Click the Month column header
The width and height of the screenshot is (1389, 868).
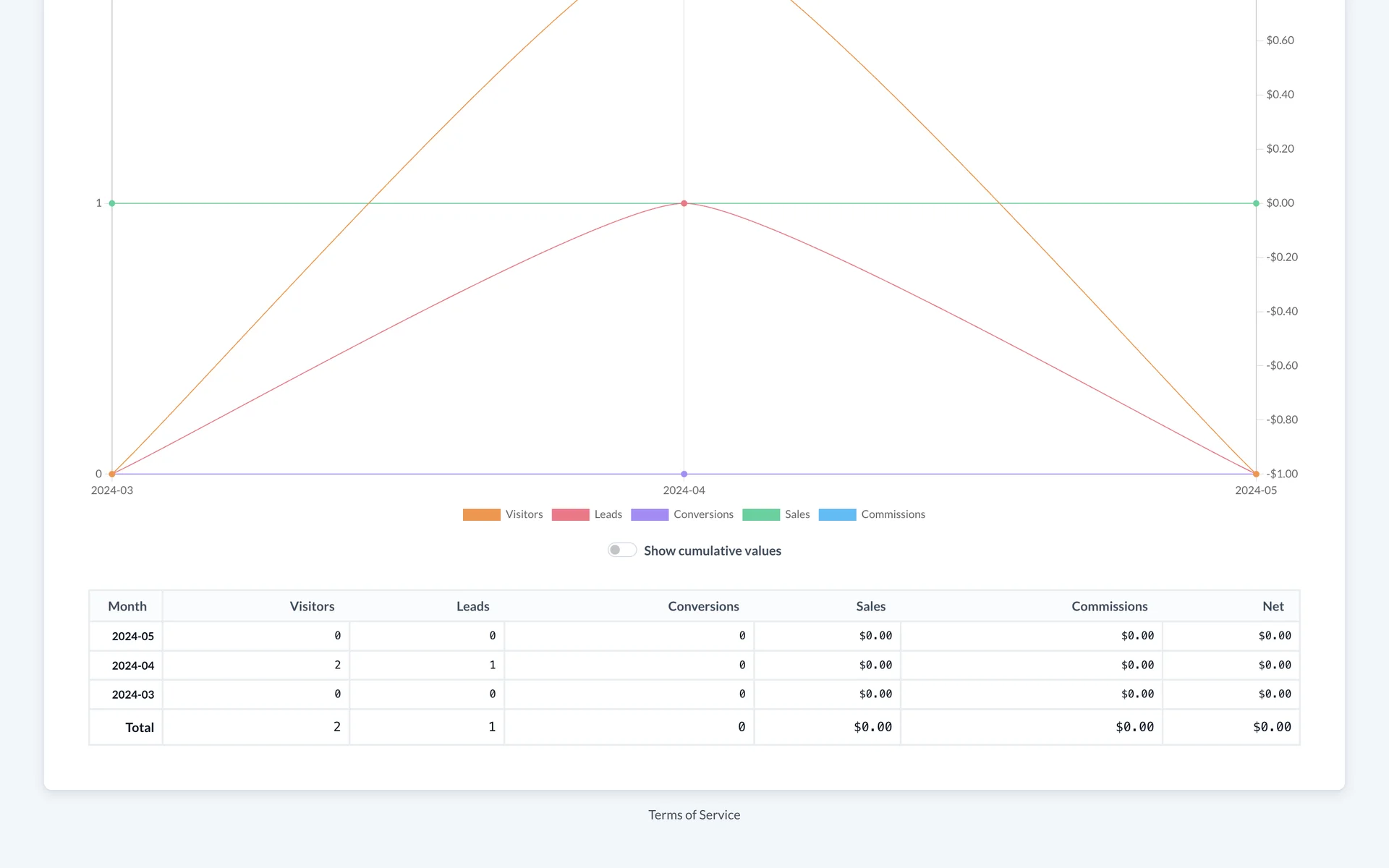click(127, 606)
